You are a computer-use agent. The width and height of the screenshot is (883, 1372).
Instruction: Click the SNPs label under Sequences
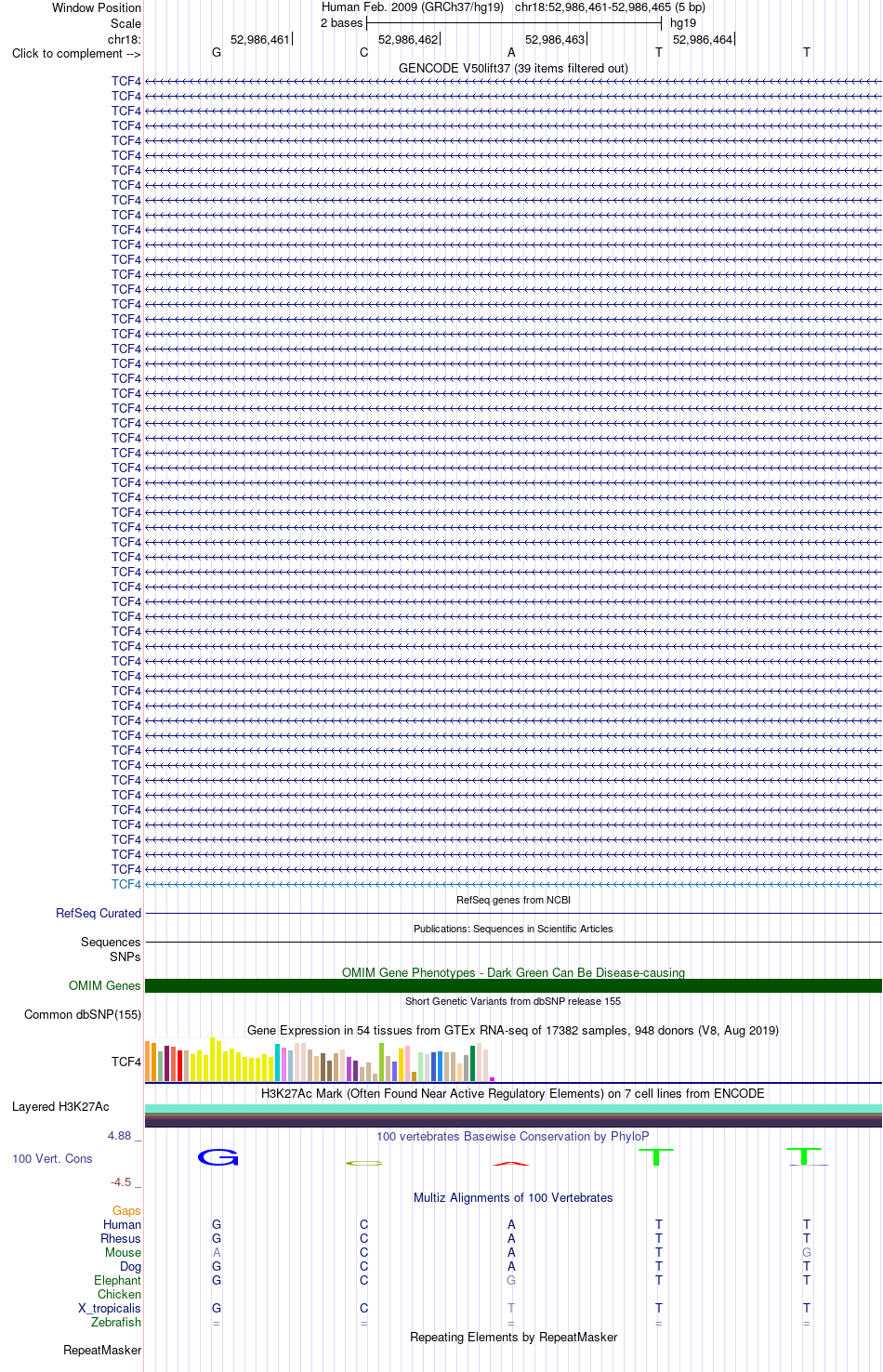(125, 956)
